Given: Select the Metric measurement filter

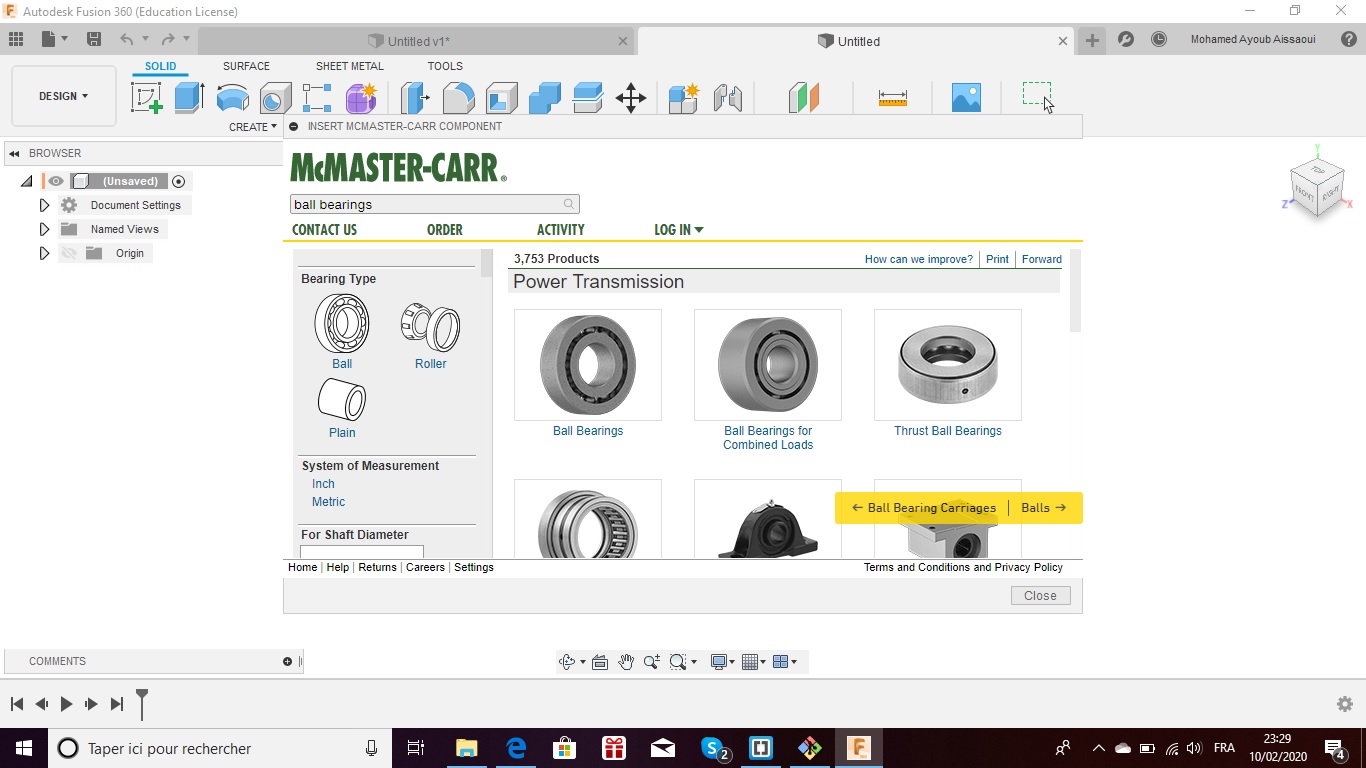Looking at the screenshot, I should tap(328, 502).
